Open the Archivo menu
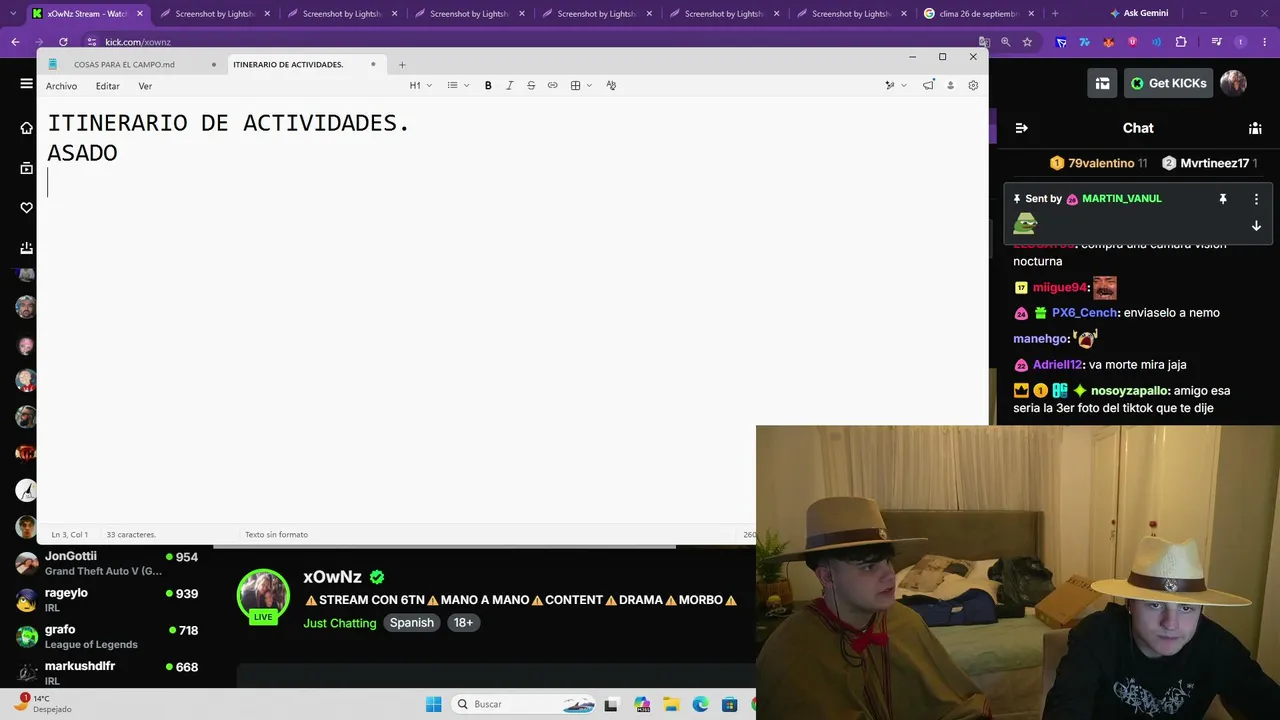Viewport: 1280px width, 720px height. click(61, 86)
